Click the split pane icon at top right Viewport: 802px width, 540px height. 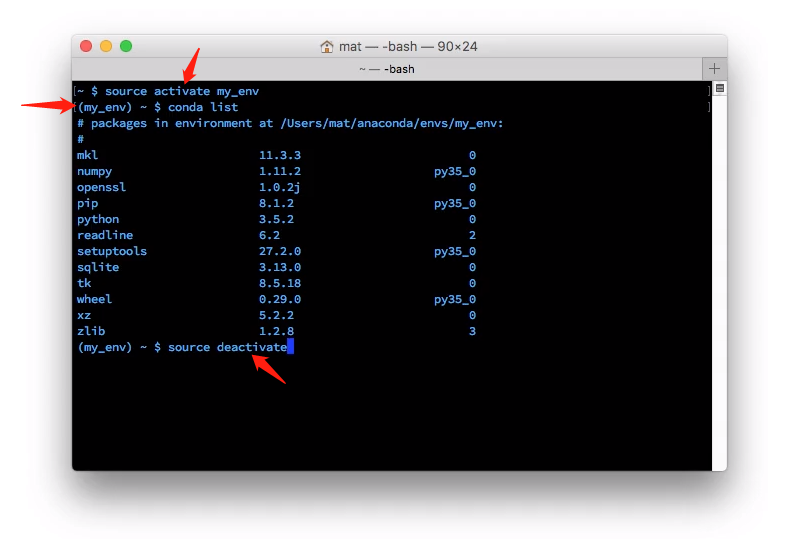click(719, 89)
